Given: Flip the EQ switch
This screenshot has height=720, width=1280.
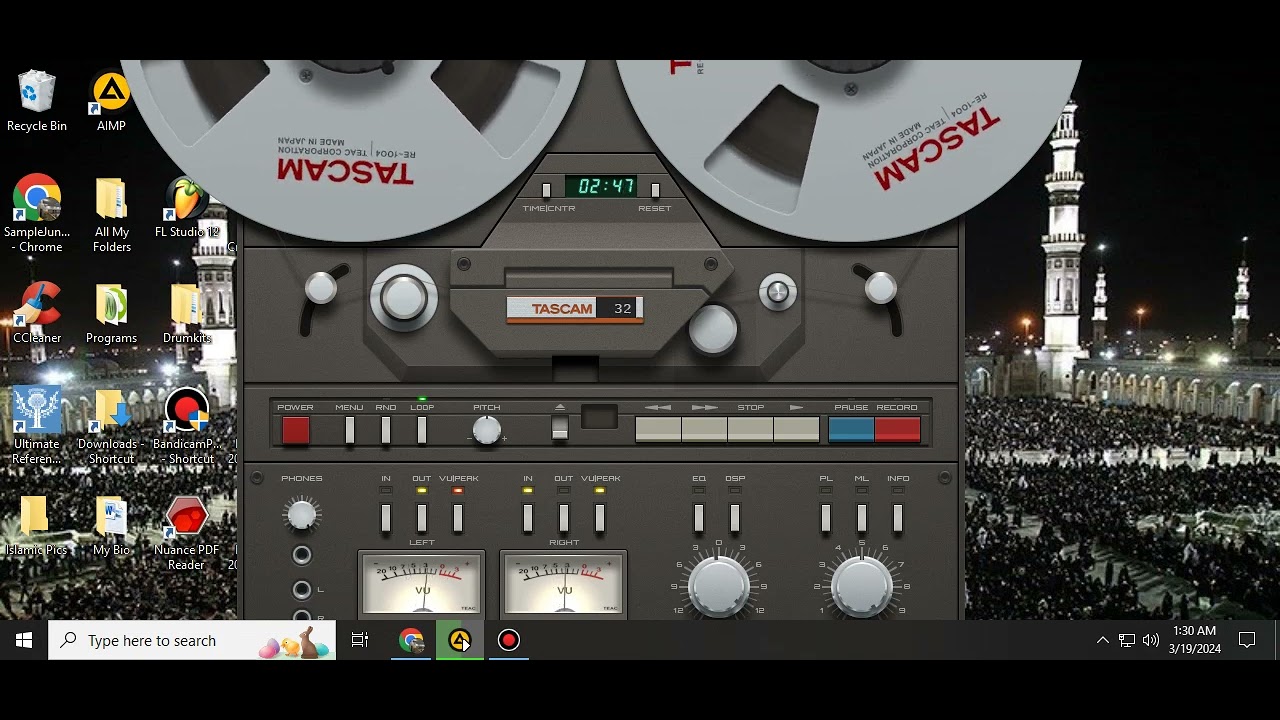Looking at the screenshot, I should 699,518.
